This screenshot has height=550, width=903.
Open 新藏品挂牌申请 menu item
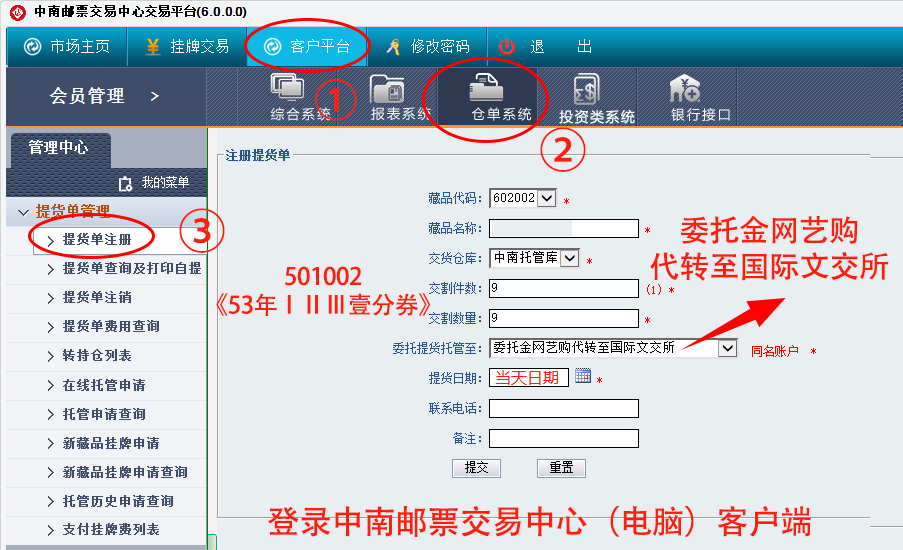click(111, 443)
